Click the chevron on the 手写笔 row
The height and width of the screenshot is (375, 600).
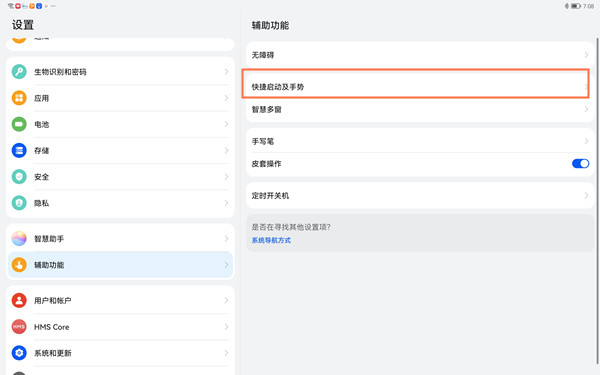tap(586, 141)
